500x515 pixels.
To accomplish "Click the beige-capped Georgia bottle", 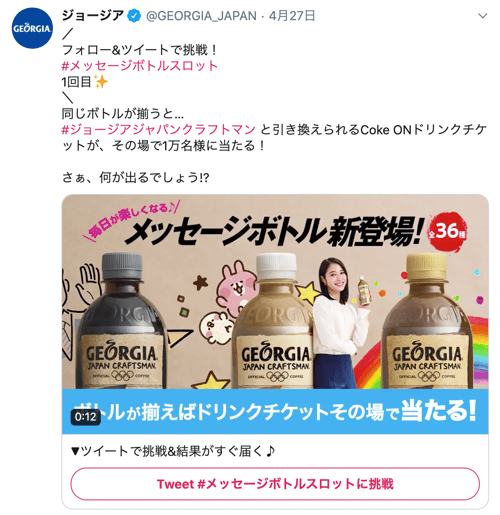I will pyautogui.click(x=427, y=321).
